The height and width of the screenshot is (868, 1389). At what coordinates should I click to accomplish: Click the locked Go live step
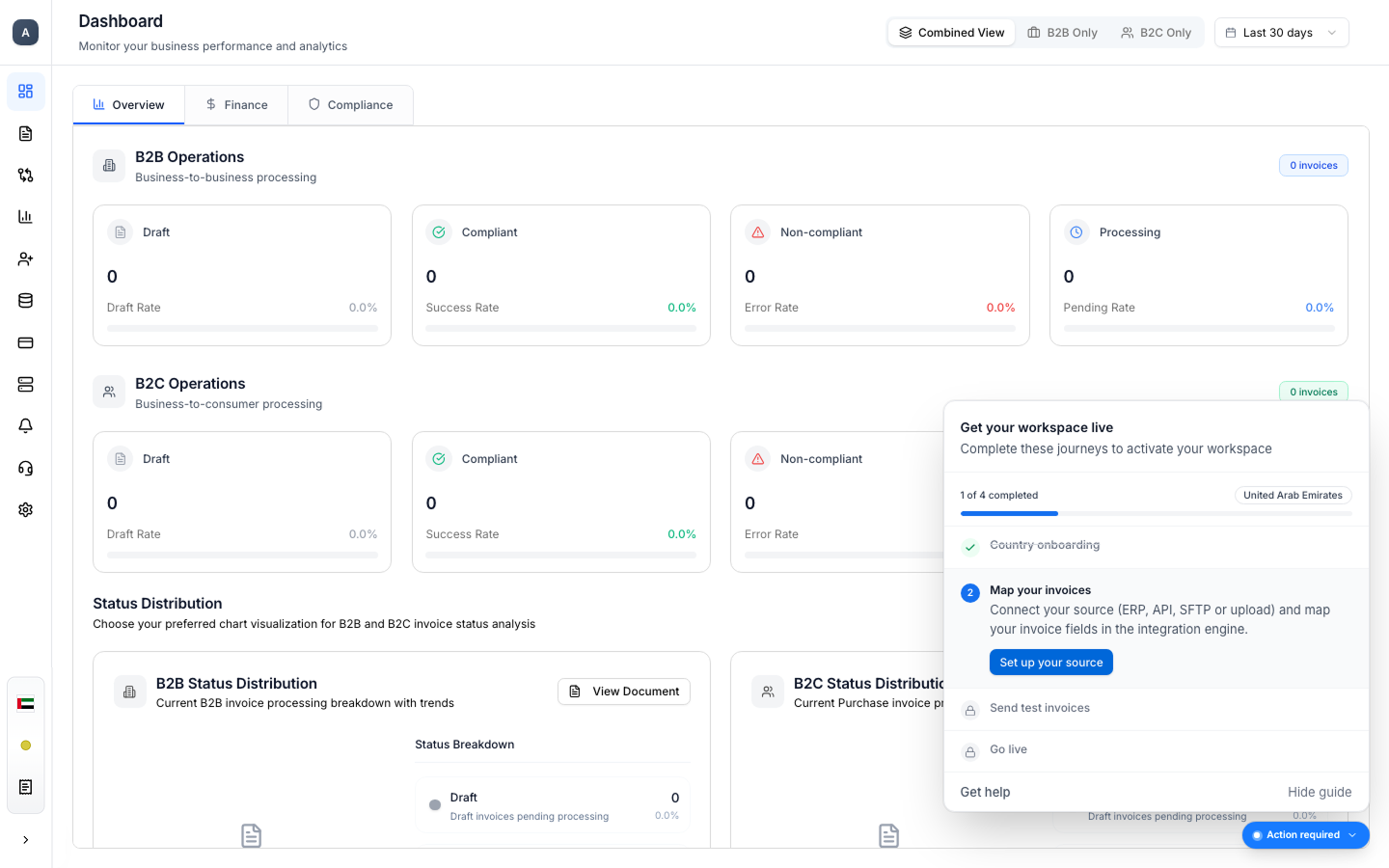[x=1156, y=750]
